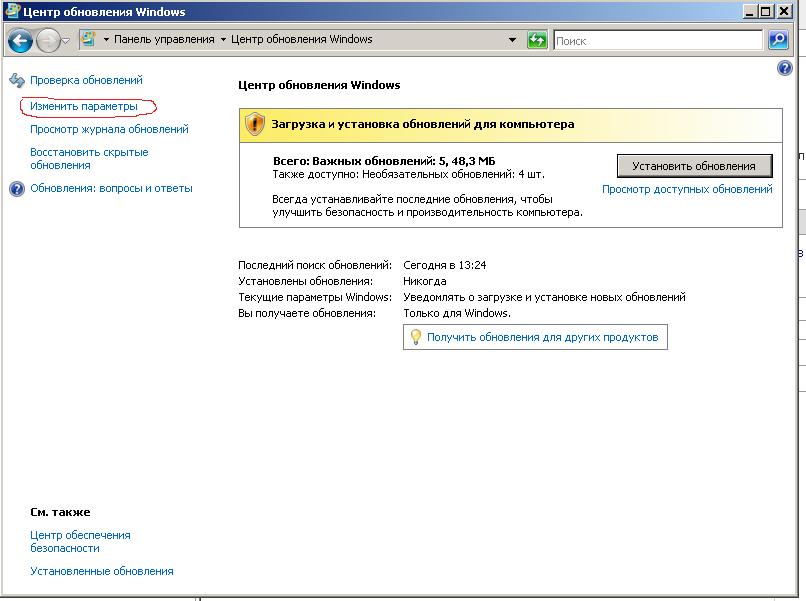Click the Forward navigation arrow

(48, 41)
